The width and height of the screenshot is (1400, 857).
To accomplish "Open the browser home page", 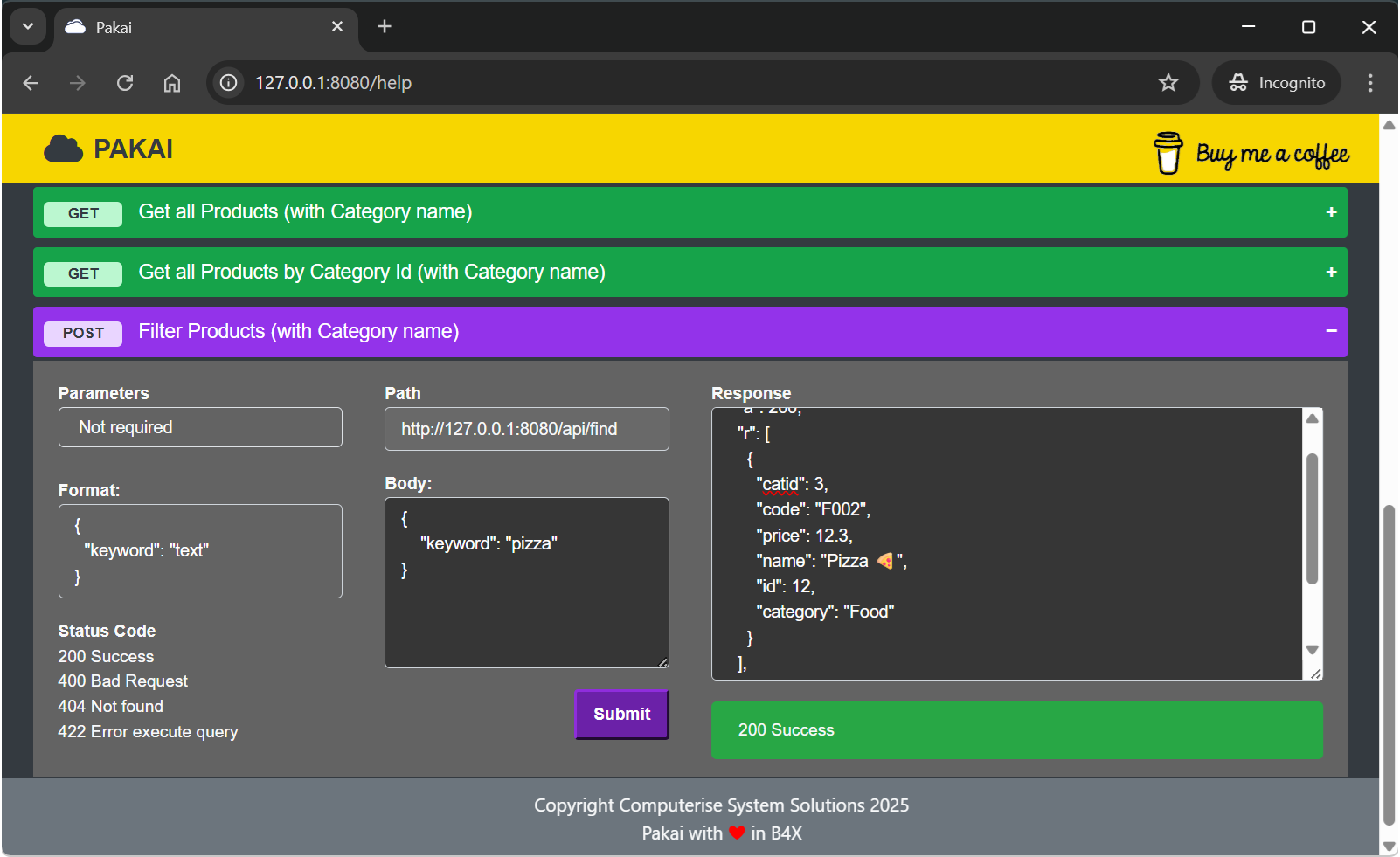I will pos(172,83).
